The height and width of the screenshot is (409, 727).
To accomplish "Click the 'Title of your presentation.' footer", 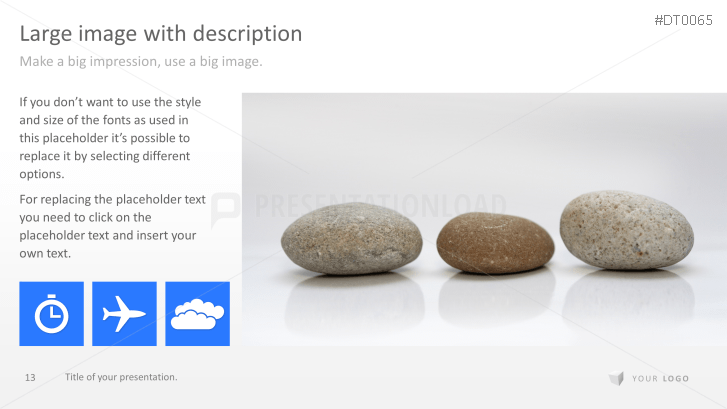I will click(121, 377).
